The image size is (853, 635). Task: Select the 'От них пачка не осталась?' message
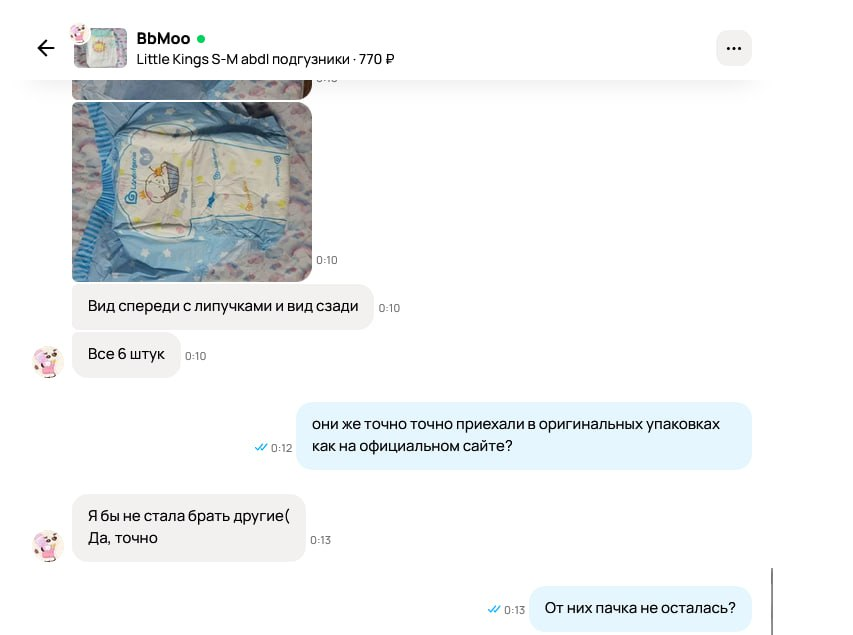tap(640, 608)
